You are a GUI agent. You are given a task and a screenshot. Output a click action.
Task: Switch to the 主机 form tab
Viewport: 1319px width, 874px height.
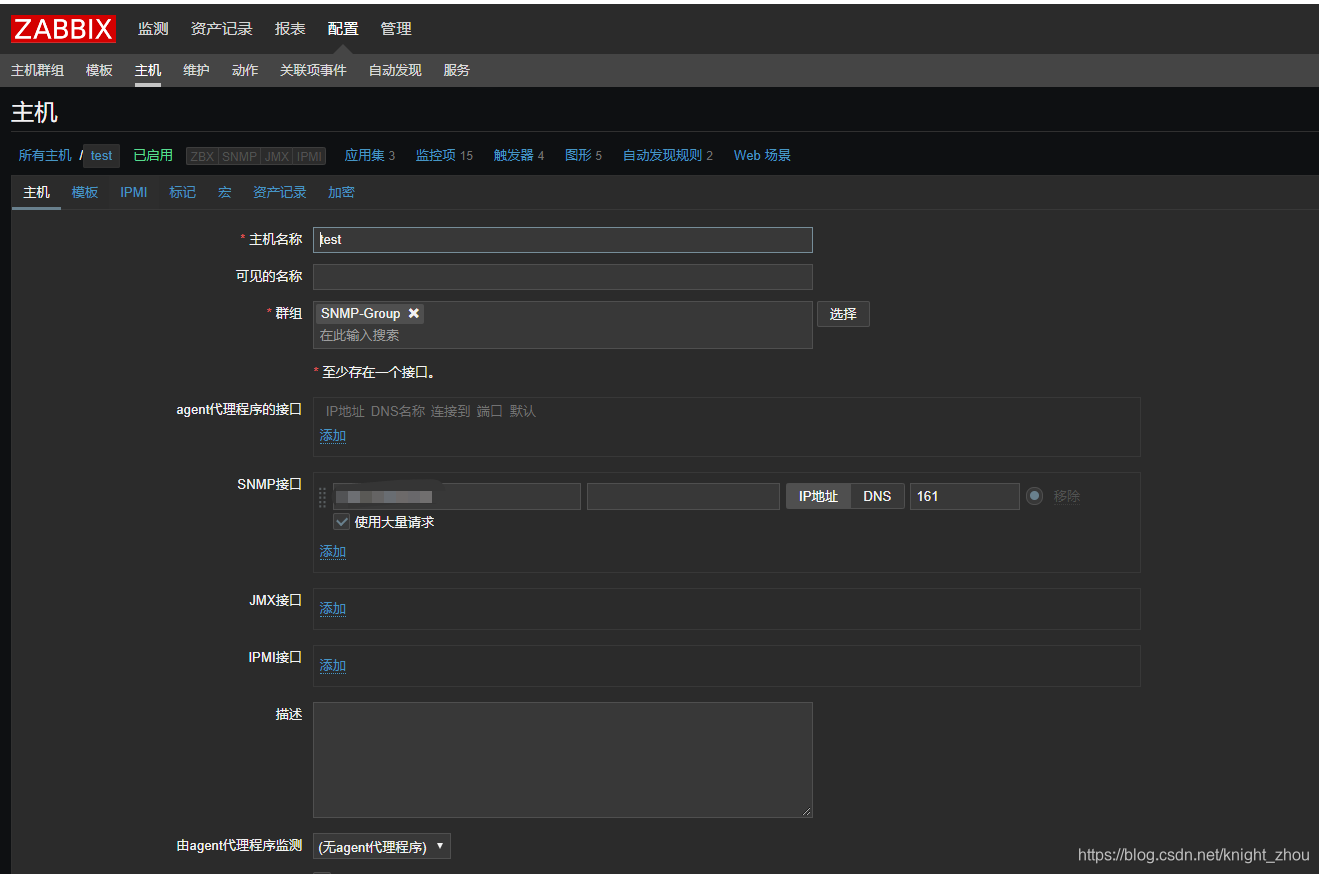[x=36, y=192]
